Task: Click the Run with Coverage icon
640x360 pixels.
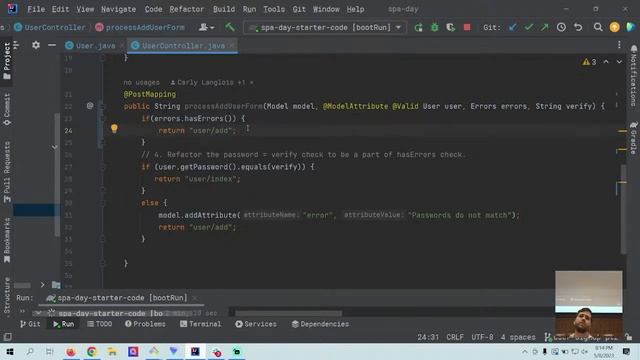Action: tap(451, 27)
